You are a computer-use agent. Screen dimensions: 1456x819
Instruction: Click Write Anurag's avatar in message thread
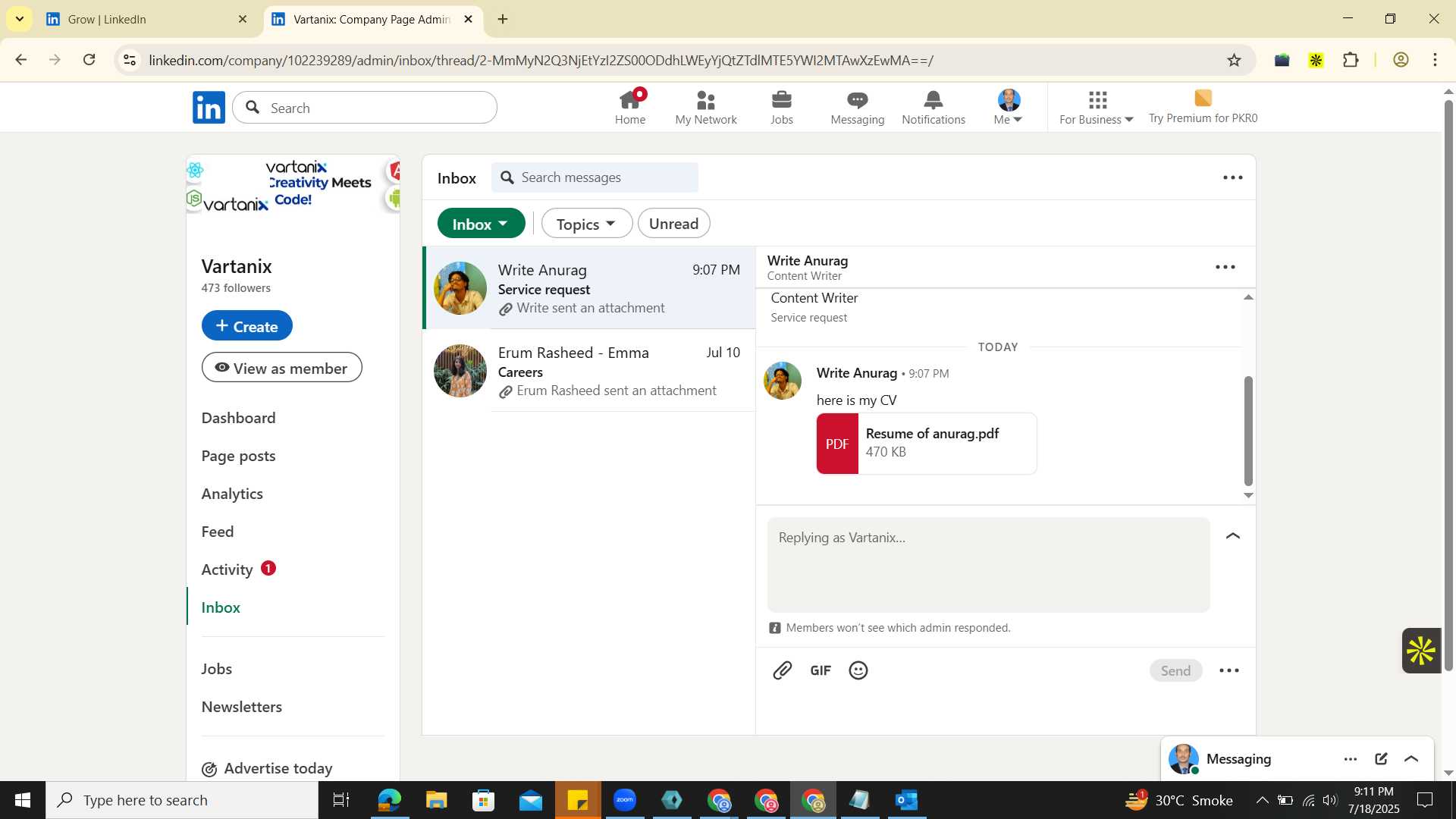click(x=783, y=381)
